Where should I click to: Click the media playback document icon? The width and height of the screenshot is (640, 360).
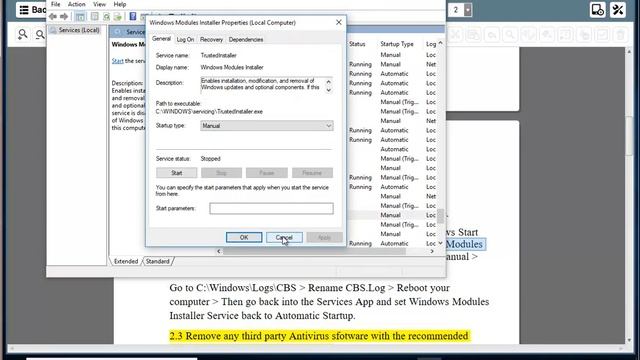[598, 9]
